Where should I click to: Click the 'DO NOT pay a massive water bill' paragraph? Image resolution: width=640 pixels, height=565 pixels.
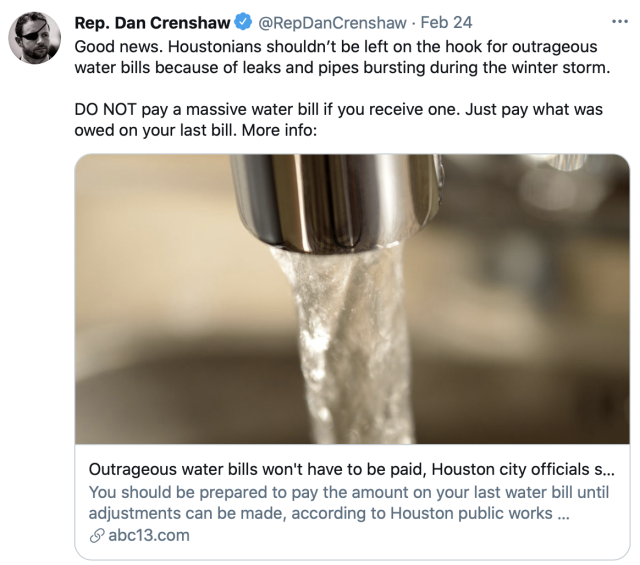pos(338,120)
